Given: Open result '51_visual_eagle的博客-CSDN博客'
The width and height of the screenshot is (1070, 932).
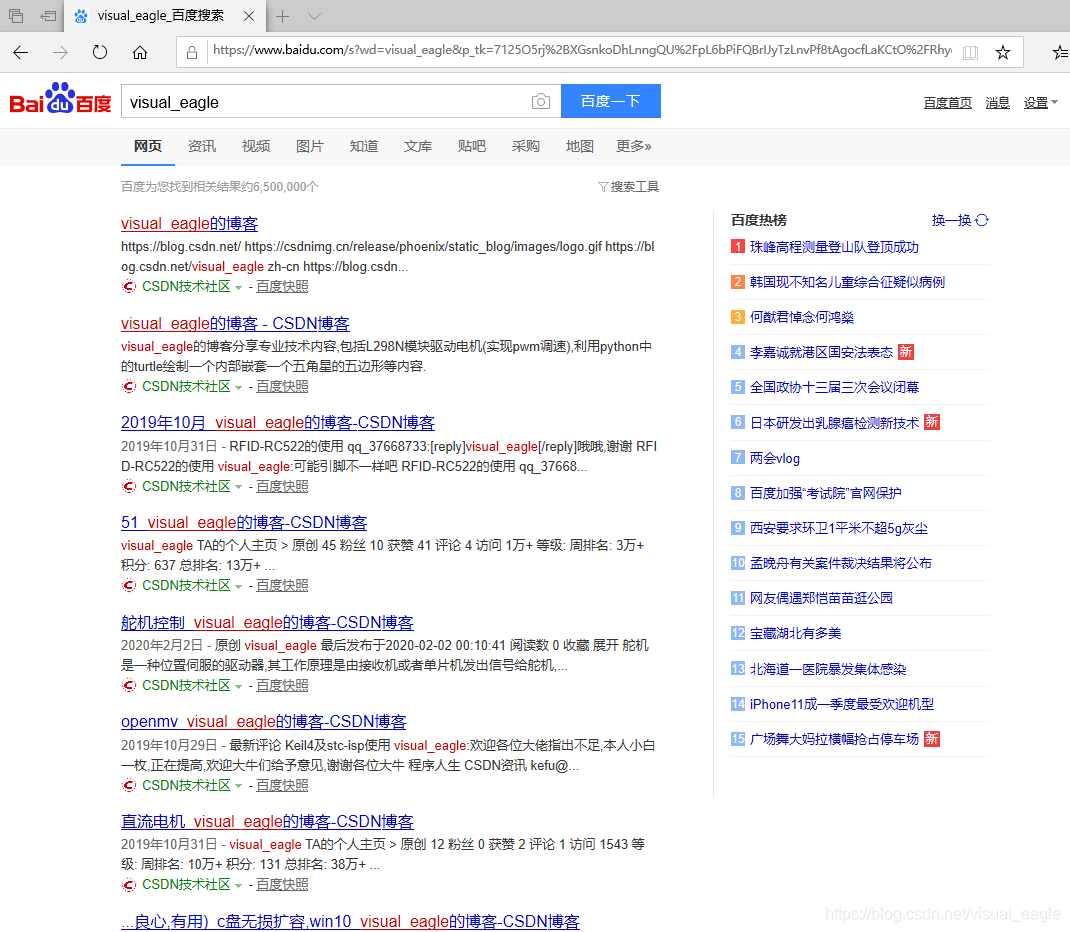Looking at the screenshot, I should (244, 523).
